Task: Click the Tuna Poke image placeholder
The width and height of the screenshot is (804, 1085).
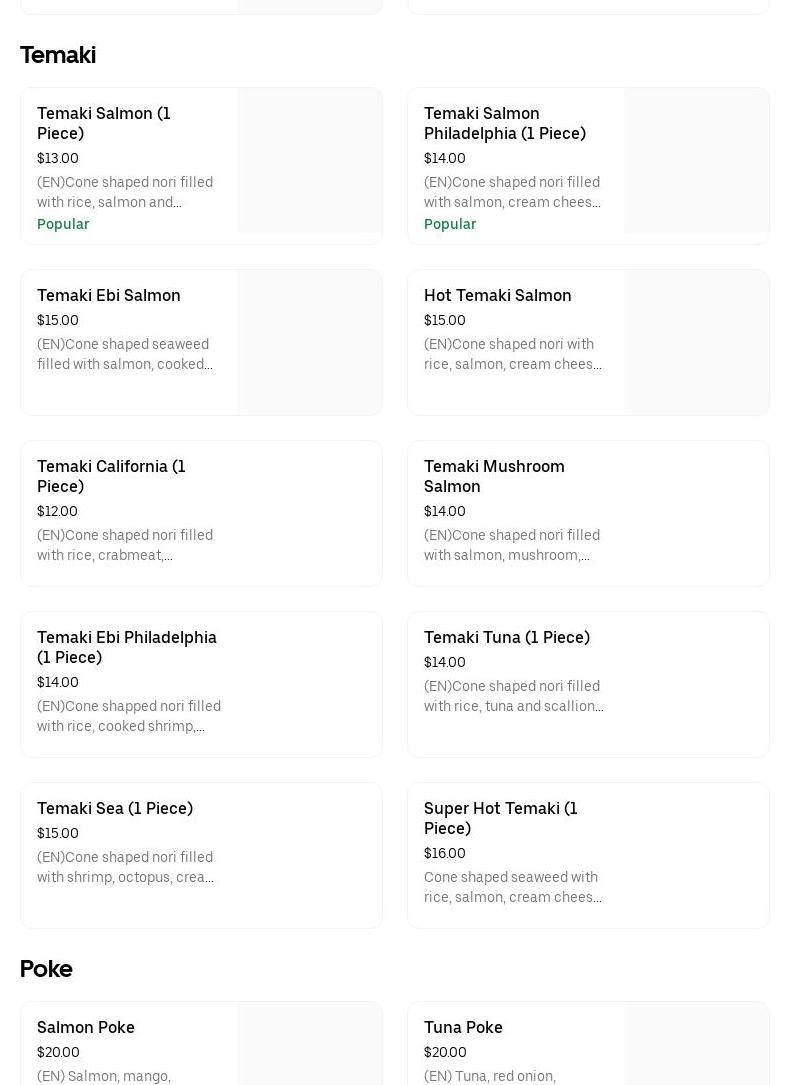Action: coord(696,1044)
